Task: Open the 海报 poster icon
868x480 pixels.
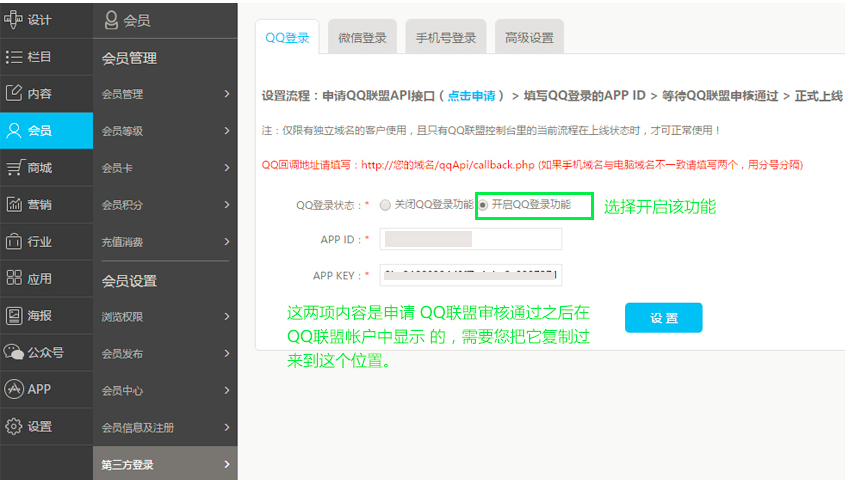Action: tap(14, 316)
